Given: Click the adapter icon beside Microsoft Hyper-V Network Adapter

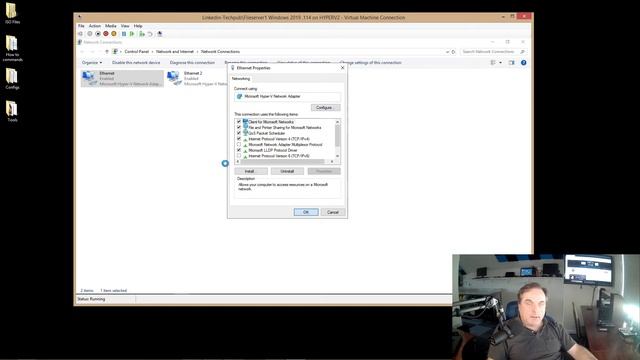Looking at the screenshot, I should click(240, 96).
